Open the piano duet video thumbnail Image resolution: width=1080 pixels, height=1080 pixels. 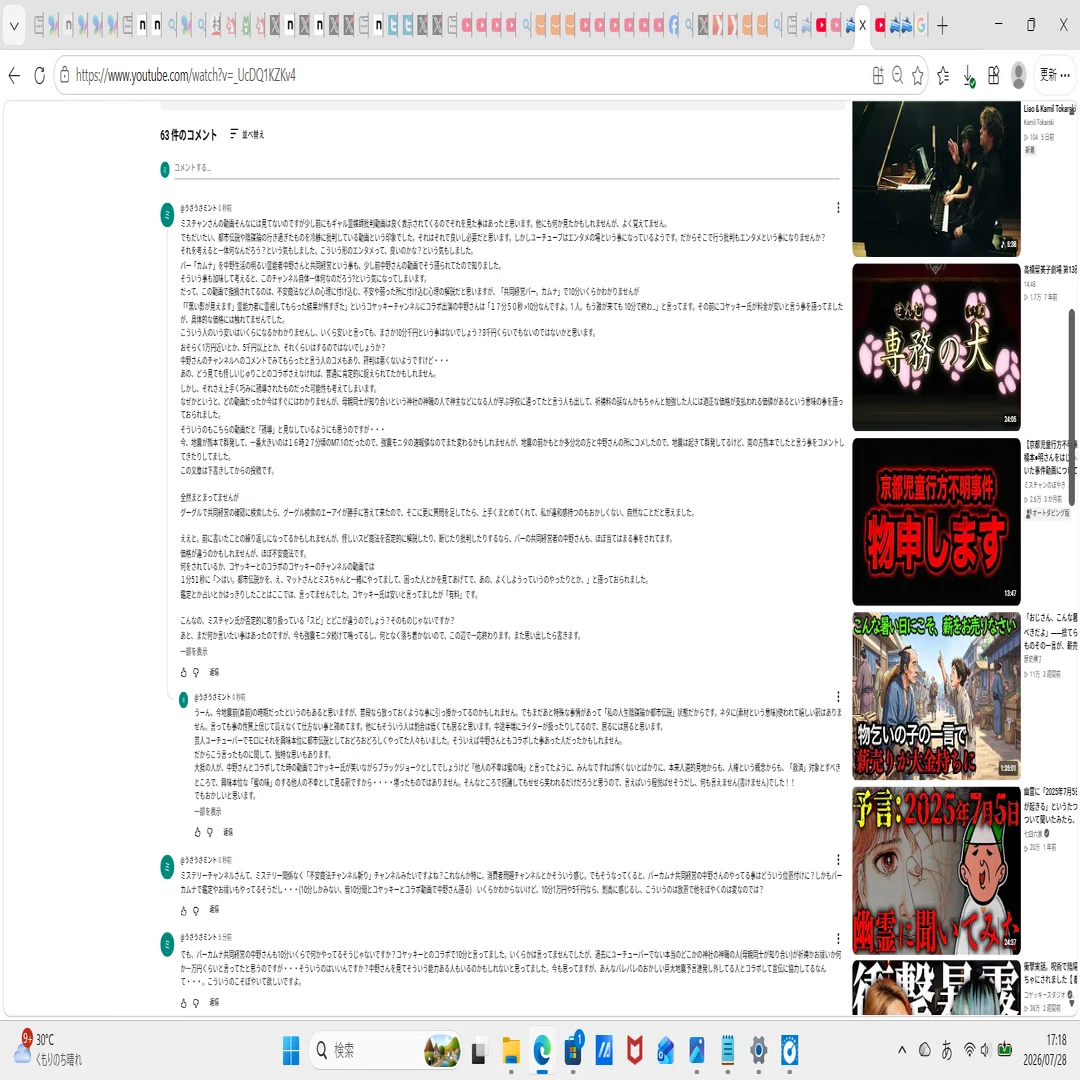coord(936,179)
